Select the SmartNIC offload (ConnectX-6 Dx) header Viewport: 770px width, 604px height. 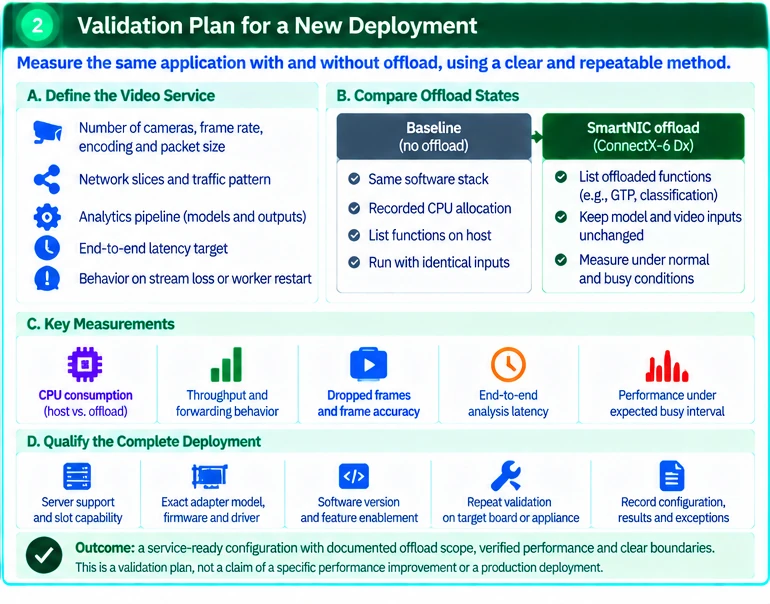click(x=643, y=137)
